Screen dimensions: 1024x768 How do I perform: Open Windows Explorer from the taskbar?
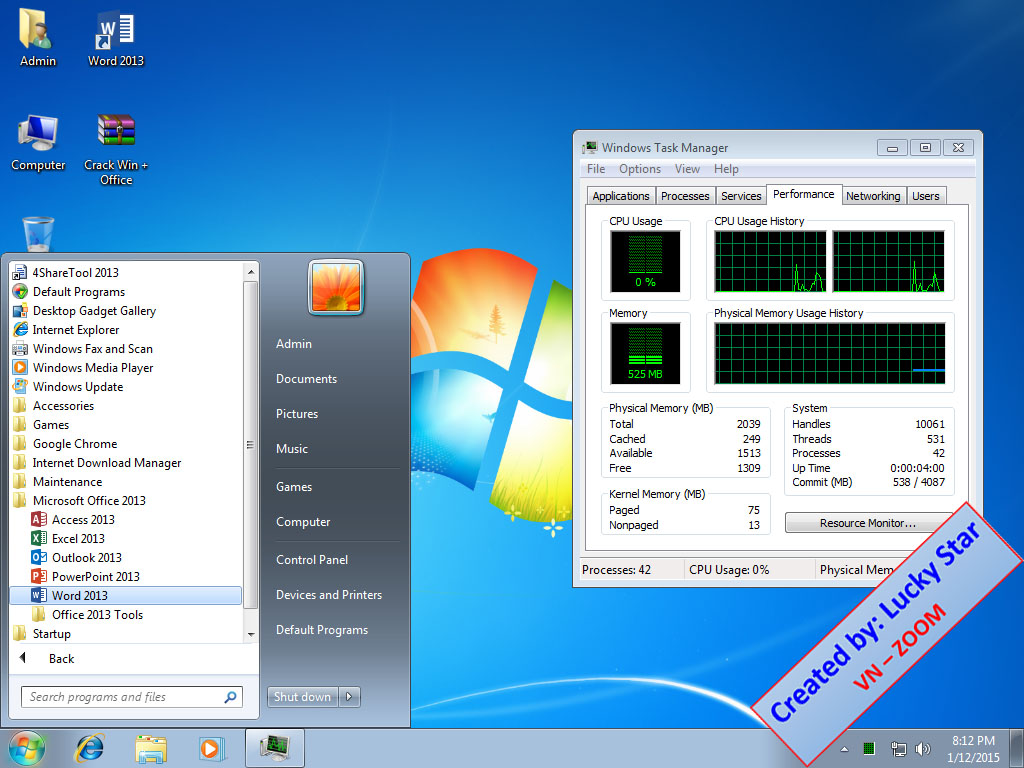point(150,748)
